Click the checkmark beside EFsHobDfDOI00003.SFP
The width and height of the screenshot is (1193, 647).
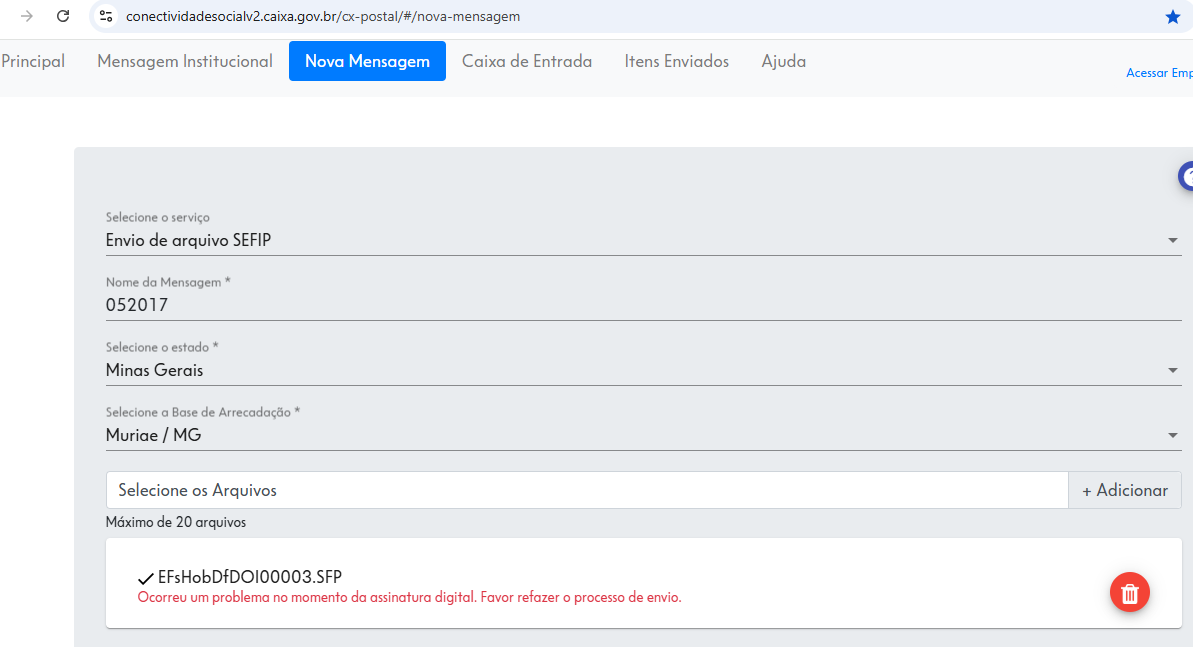[145, 578]
